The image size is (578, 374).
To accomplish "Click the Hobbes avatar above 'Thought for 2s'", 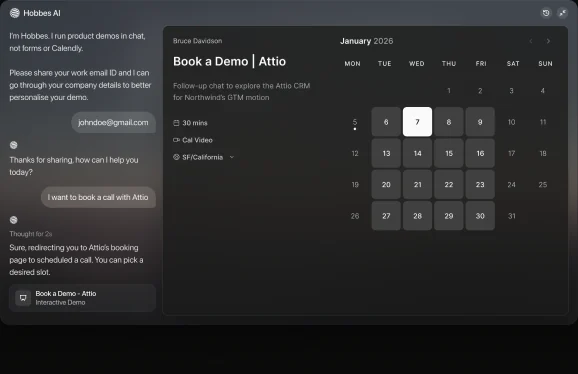I will (x=14, y=220).
